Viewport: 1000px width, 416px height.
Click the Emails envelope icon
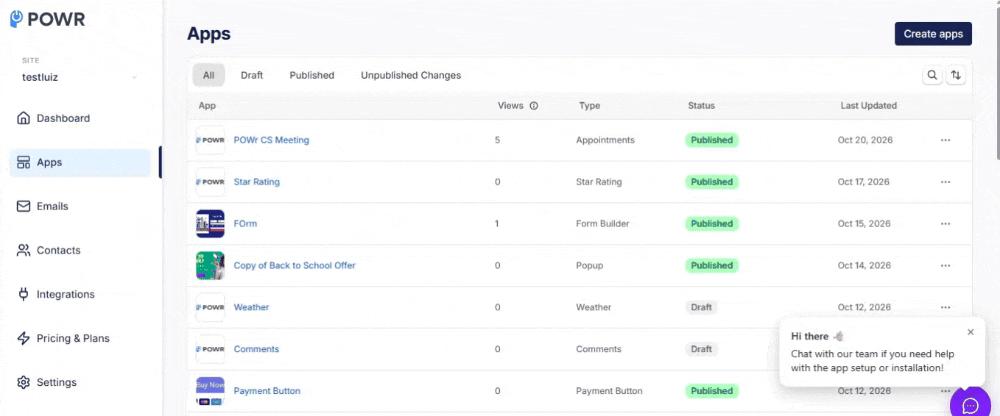click(x=24, y=206)
